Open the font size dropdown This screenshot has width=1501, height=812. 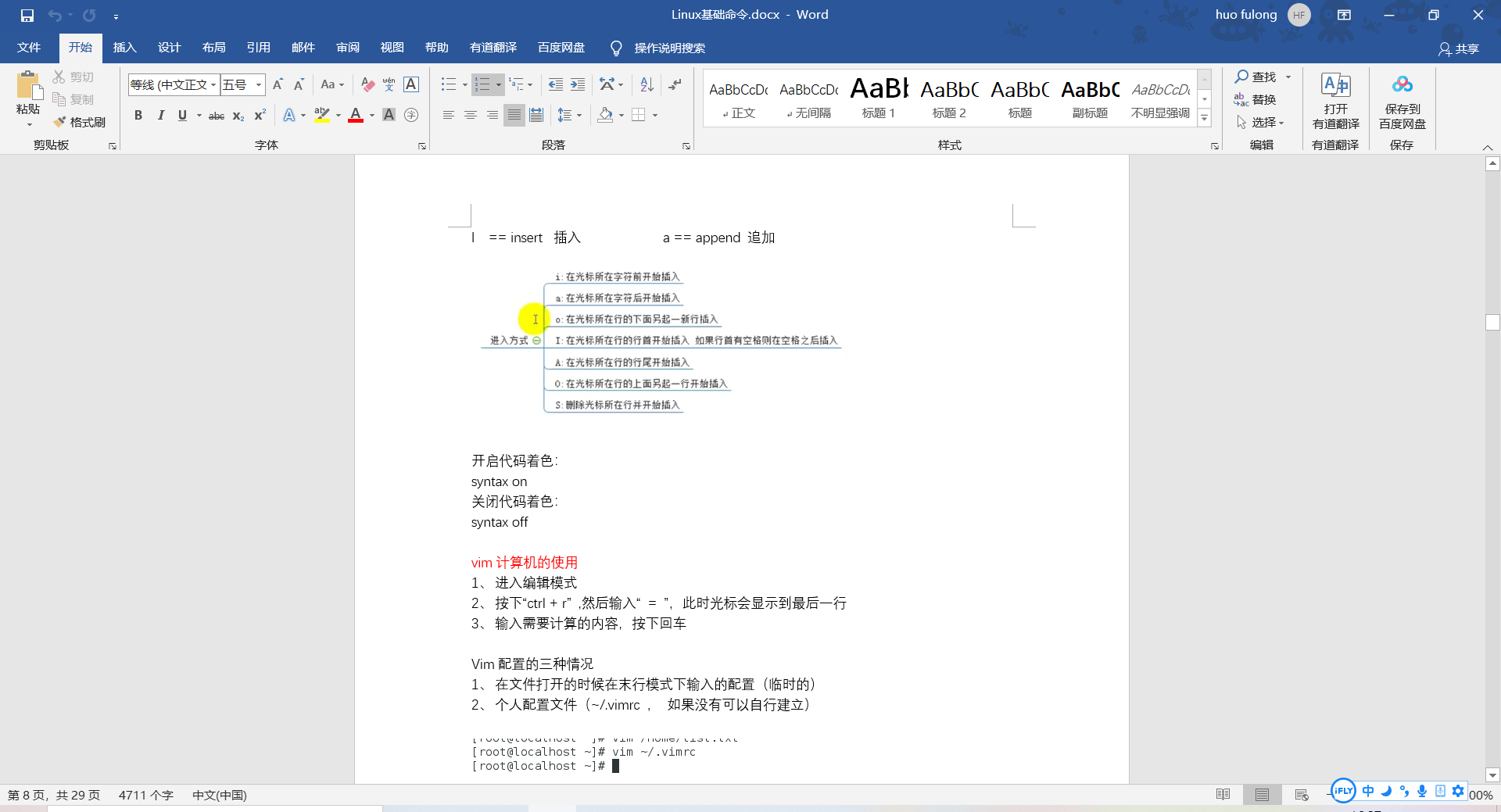click(x=258, y=84)
